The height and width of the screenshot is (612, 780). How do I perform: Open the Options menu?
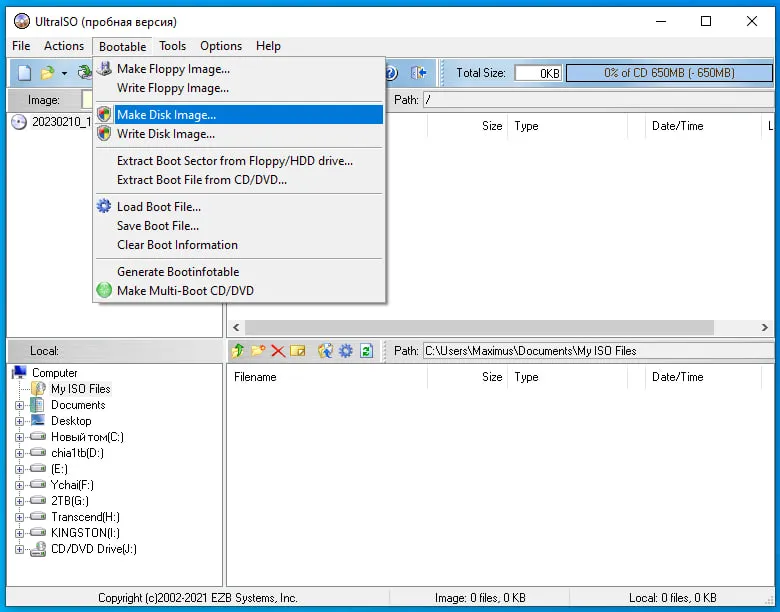(221, 46)
